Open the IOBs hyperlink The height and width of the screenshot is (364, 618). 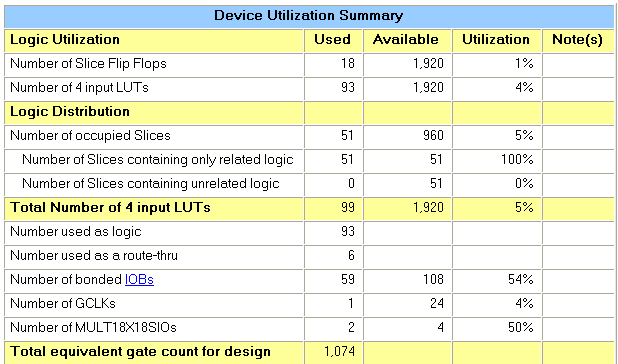click(x=139, y=279)
